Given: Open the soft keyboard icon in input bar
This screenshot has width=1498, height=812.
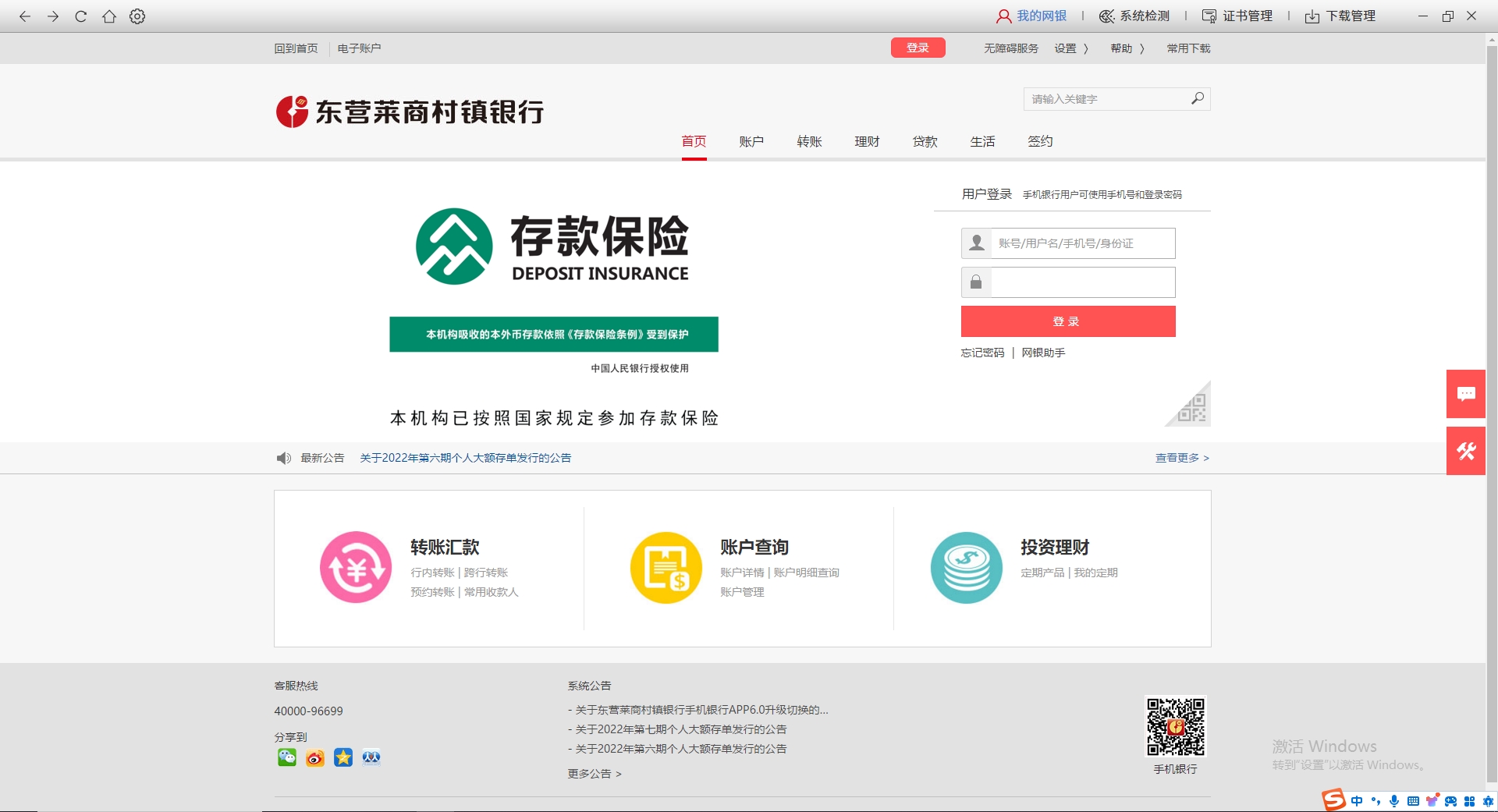Looking at the screenshot, I should pos(1413,801).
